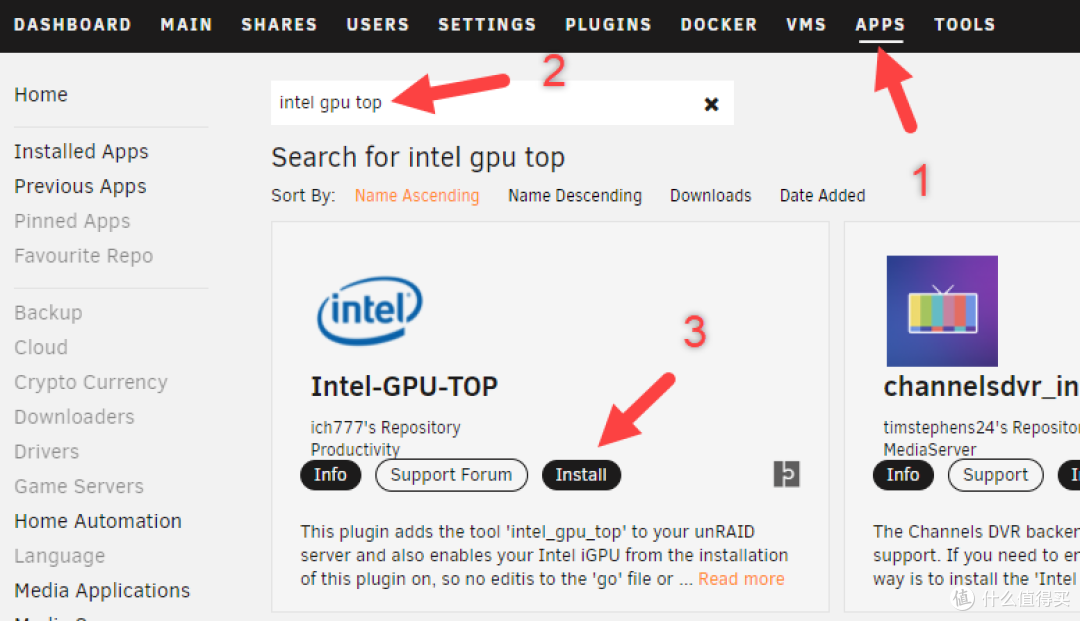Click the Intel logo app icon
Image resolution: width=1080 pixels, height=621 pixels.
click(x=369, y=311)
